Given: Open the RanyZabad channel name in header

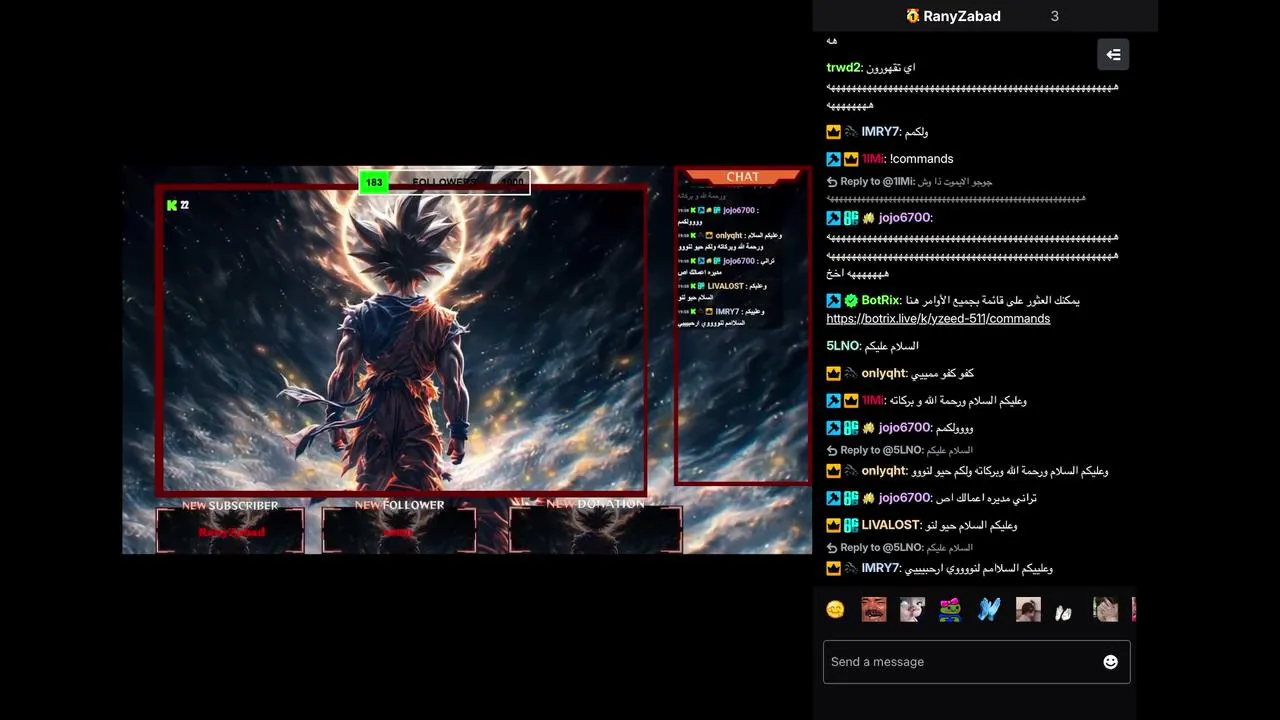Looking at the screenshot, I should pyautogui.click(x=962, y=16).
